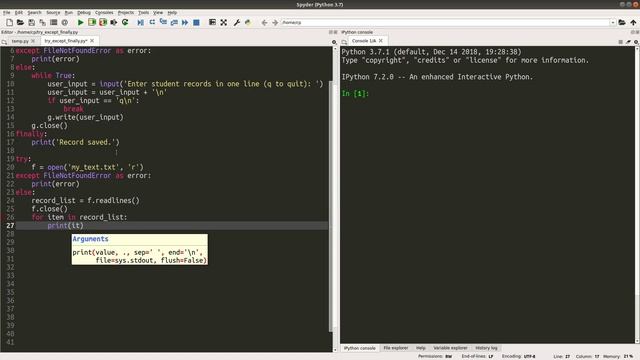Open Preferences with the wrench icon
Screen dimensions: 640x360
coord(236,22)
